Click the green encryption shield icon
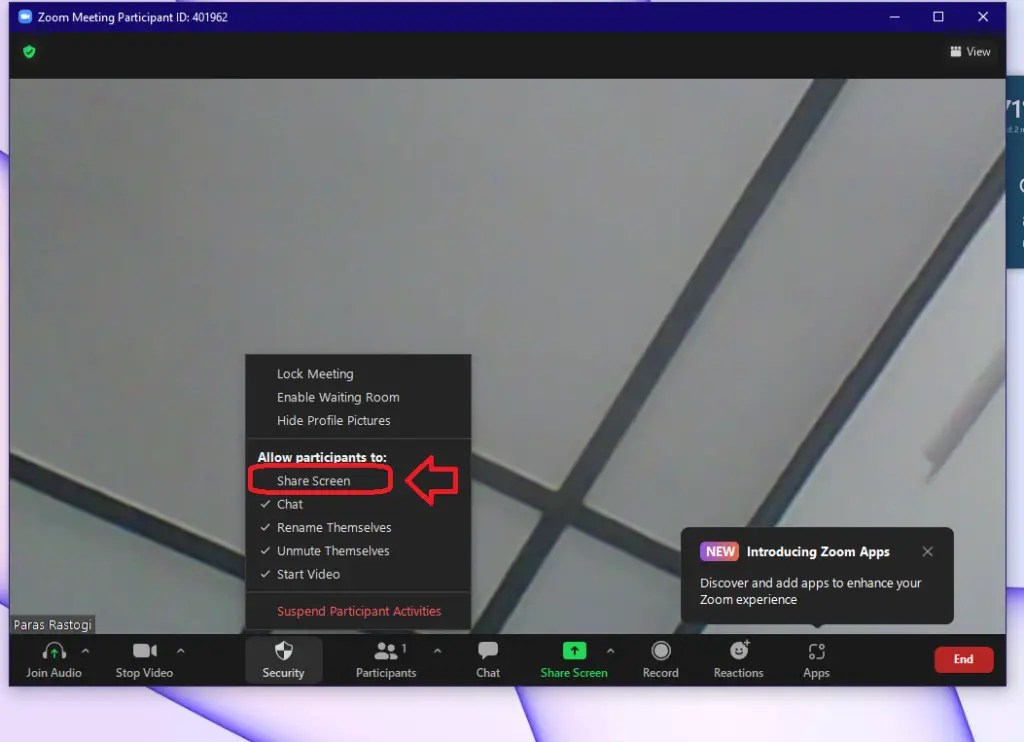 29,51
